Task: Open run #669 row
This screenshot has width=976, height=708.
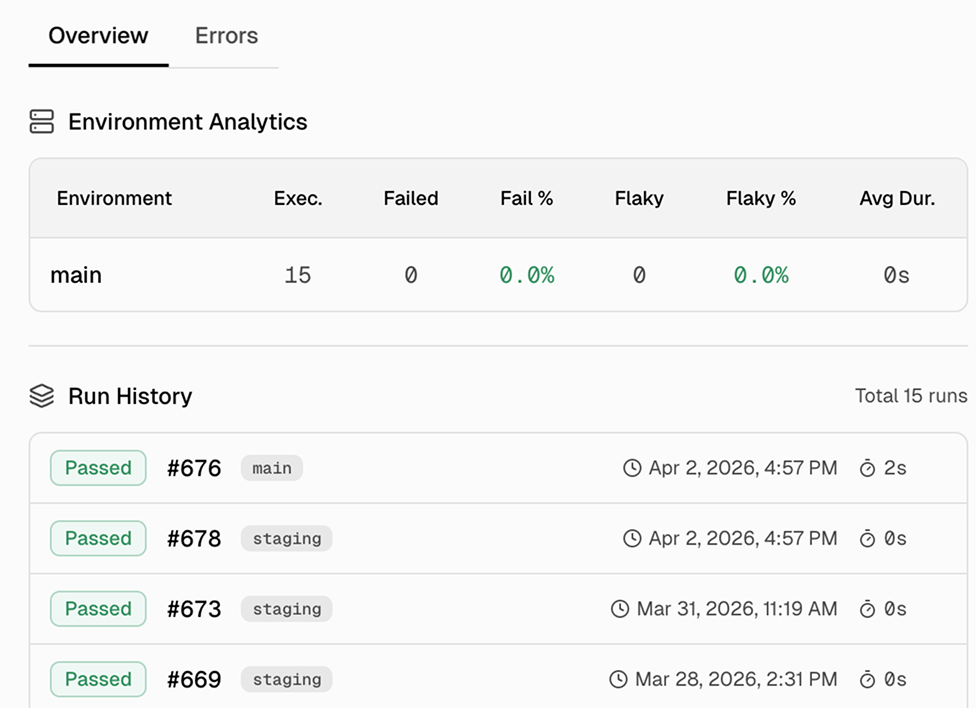Action: 498,677
